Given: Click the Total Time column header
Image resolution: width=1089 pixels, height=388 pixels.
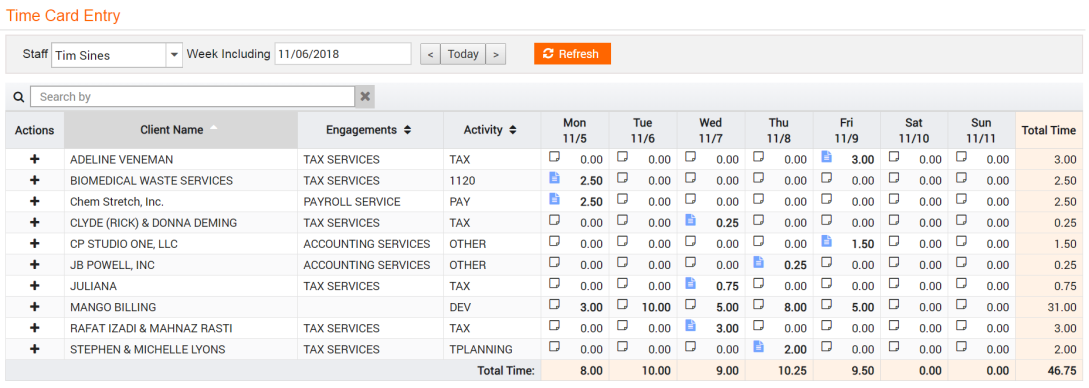Looking at the screenshot, I should (1048, 130).
